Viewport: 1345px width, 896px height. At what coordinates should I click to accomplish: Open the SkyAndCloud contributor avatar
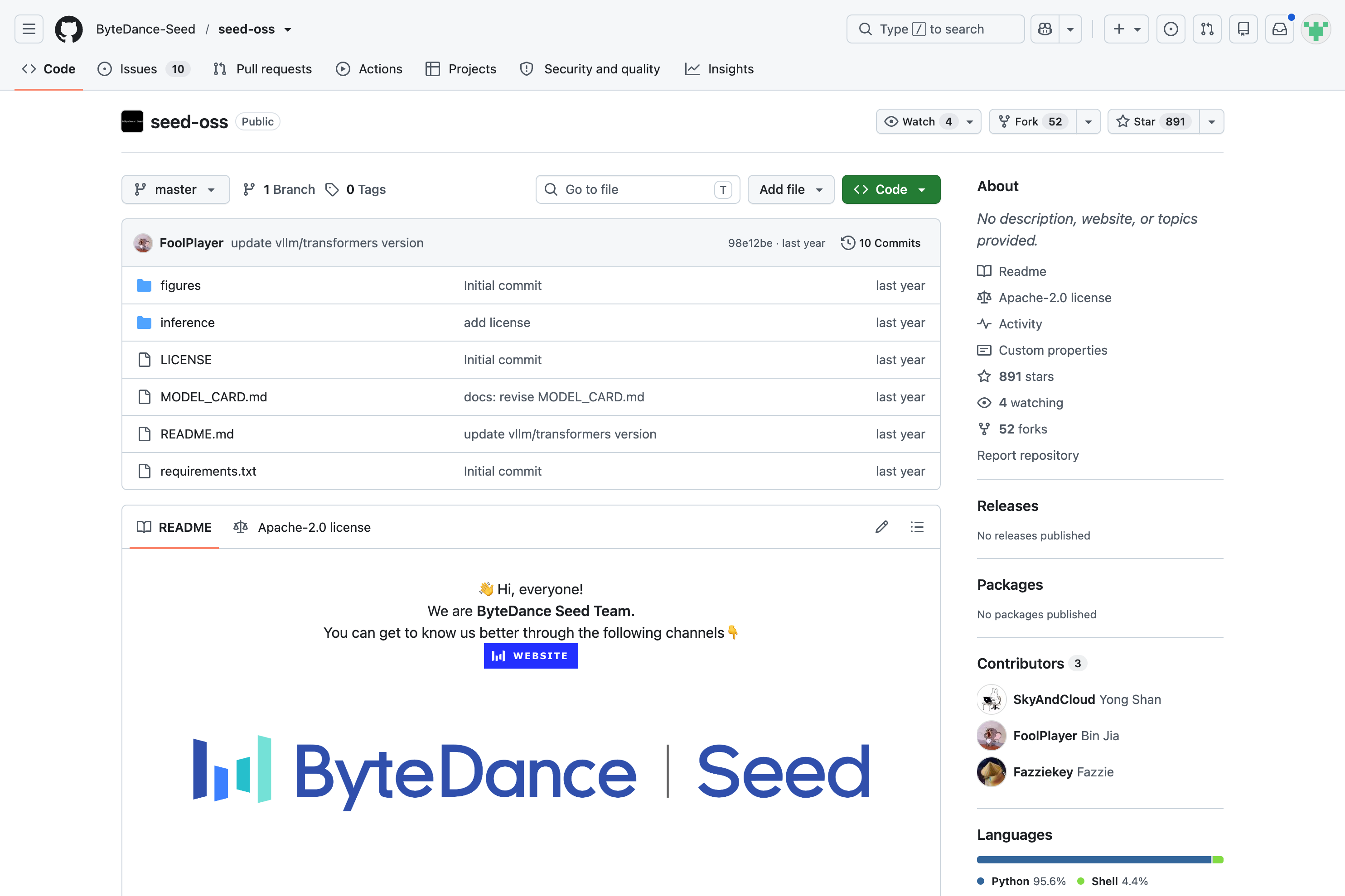point(991,699)
